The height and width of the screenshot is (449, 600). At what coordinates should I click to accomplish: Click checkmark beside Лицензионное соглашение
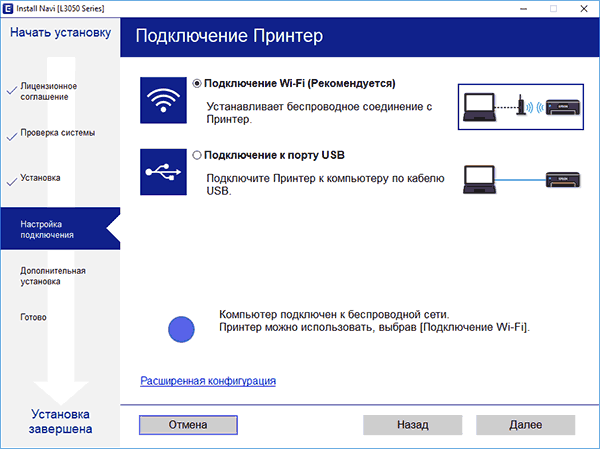(12, 90)
